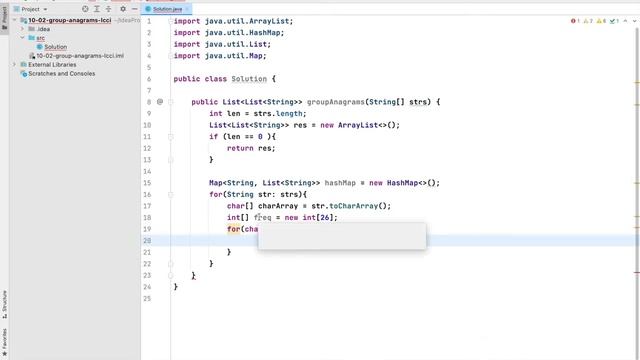Open the Structure tool window tab

point(4,304)
